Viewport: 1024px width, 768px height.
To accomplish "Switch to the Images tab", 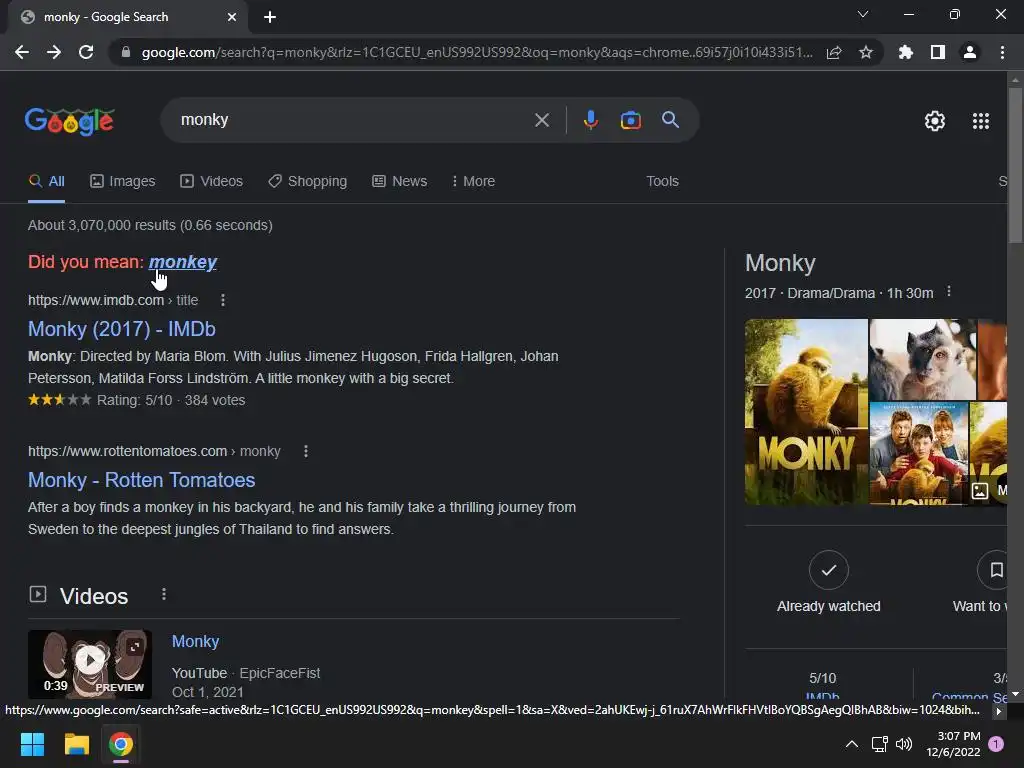I will [123, 182].
